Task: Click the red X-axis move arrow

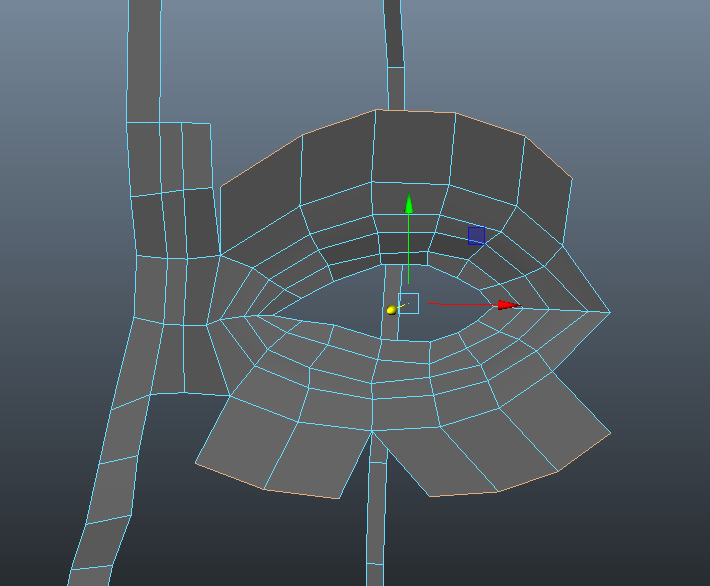Action: pyautogui.click(x=508, y=304)
